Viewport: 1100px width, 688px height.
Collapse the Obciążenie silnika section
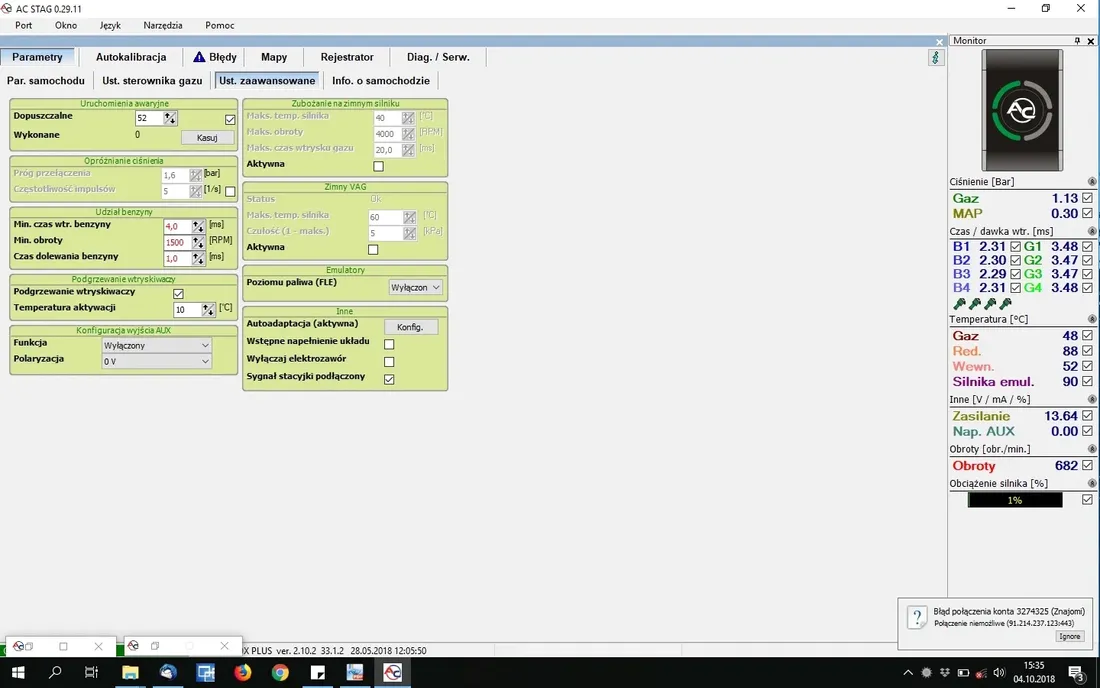coord(1092,483)
